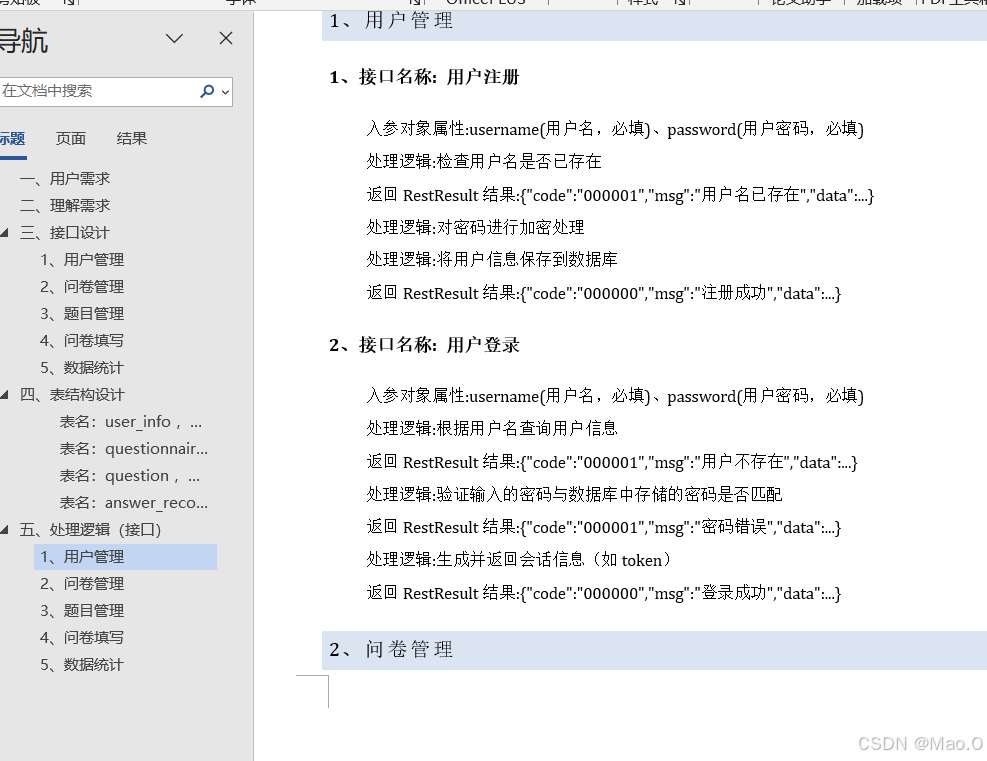
Task: Click the search magnifier icon in navigation pane
Action: [x=206, y=91]
